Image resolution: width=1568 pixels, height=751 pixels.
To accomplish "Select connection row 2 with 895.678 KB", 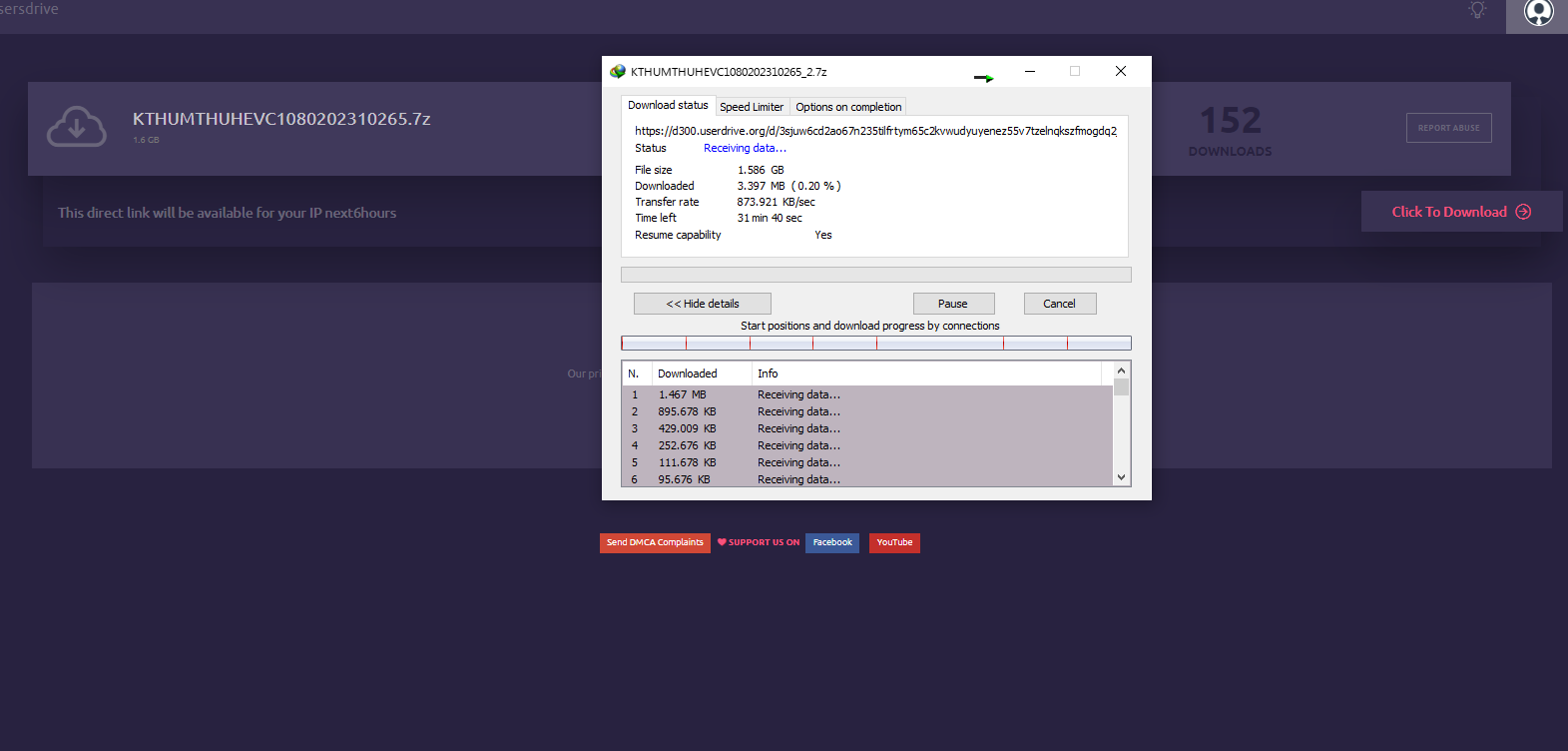I will [867, 411].
